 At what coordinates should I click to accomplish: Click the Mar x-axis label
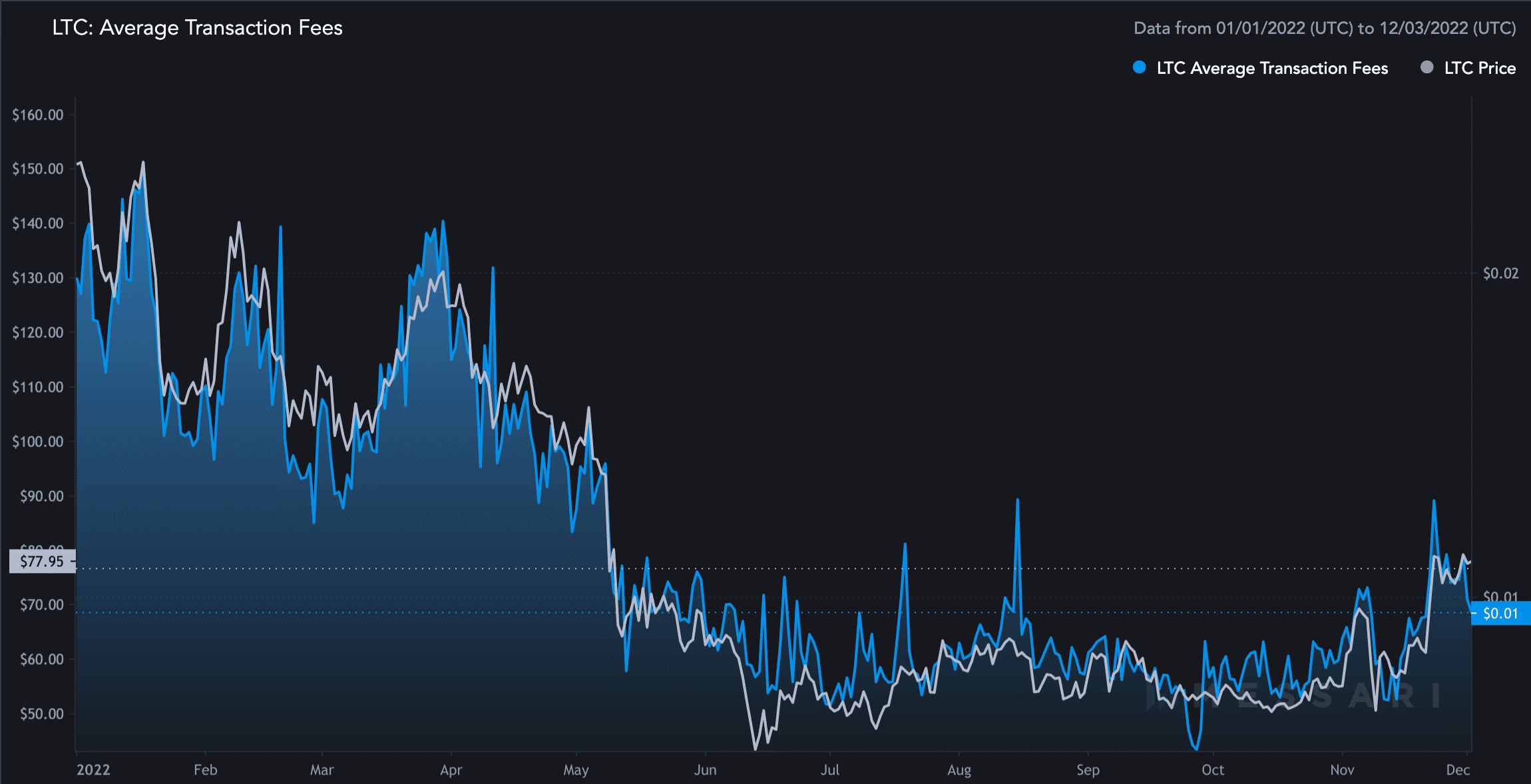(x=322, y=770)
